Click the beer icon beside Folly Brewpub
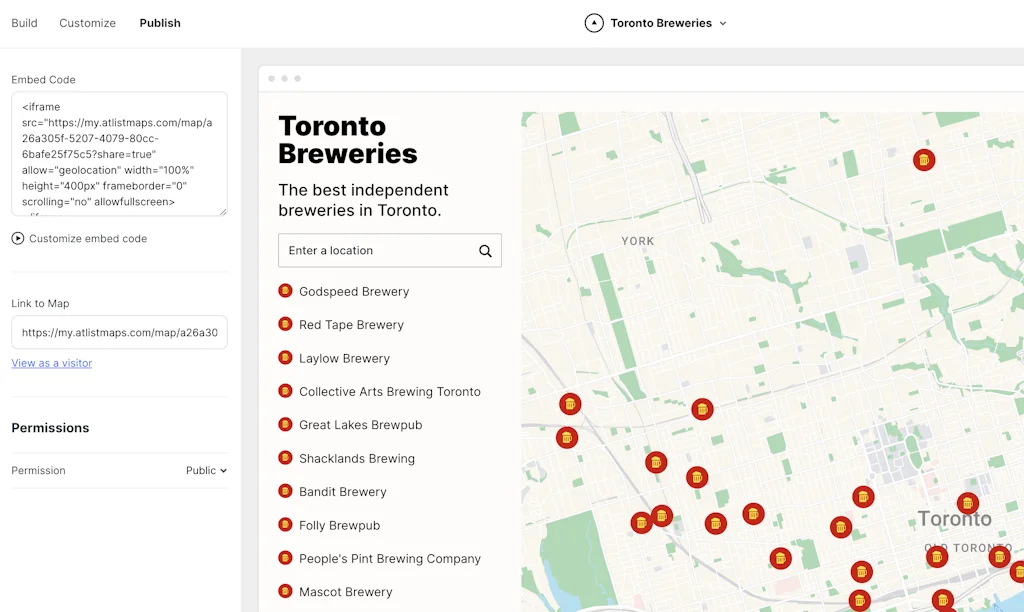Viewport: 1024px width, 612px height. (x=285, y=524)
